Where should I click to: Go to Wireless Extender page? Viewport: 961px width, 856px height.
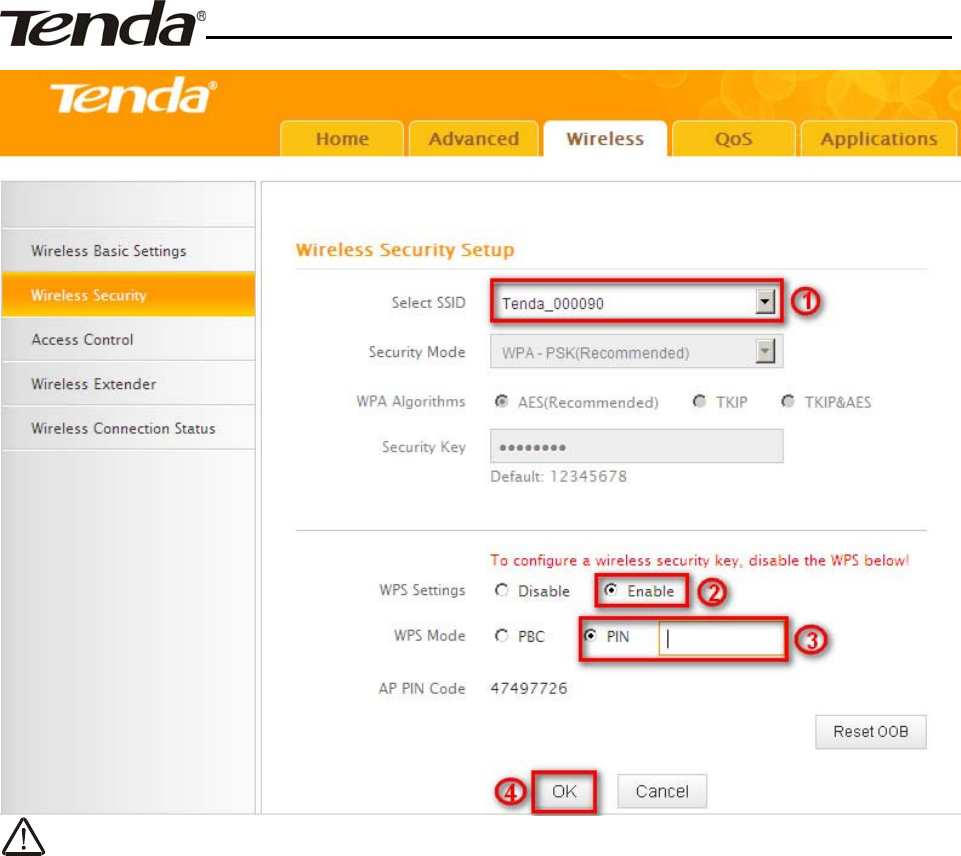coord(128,384)
